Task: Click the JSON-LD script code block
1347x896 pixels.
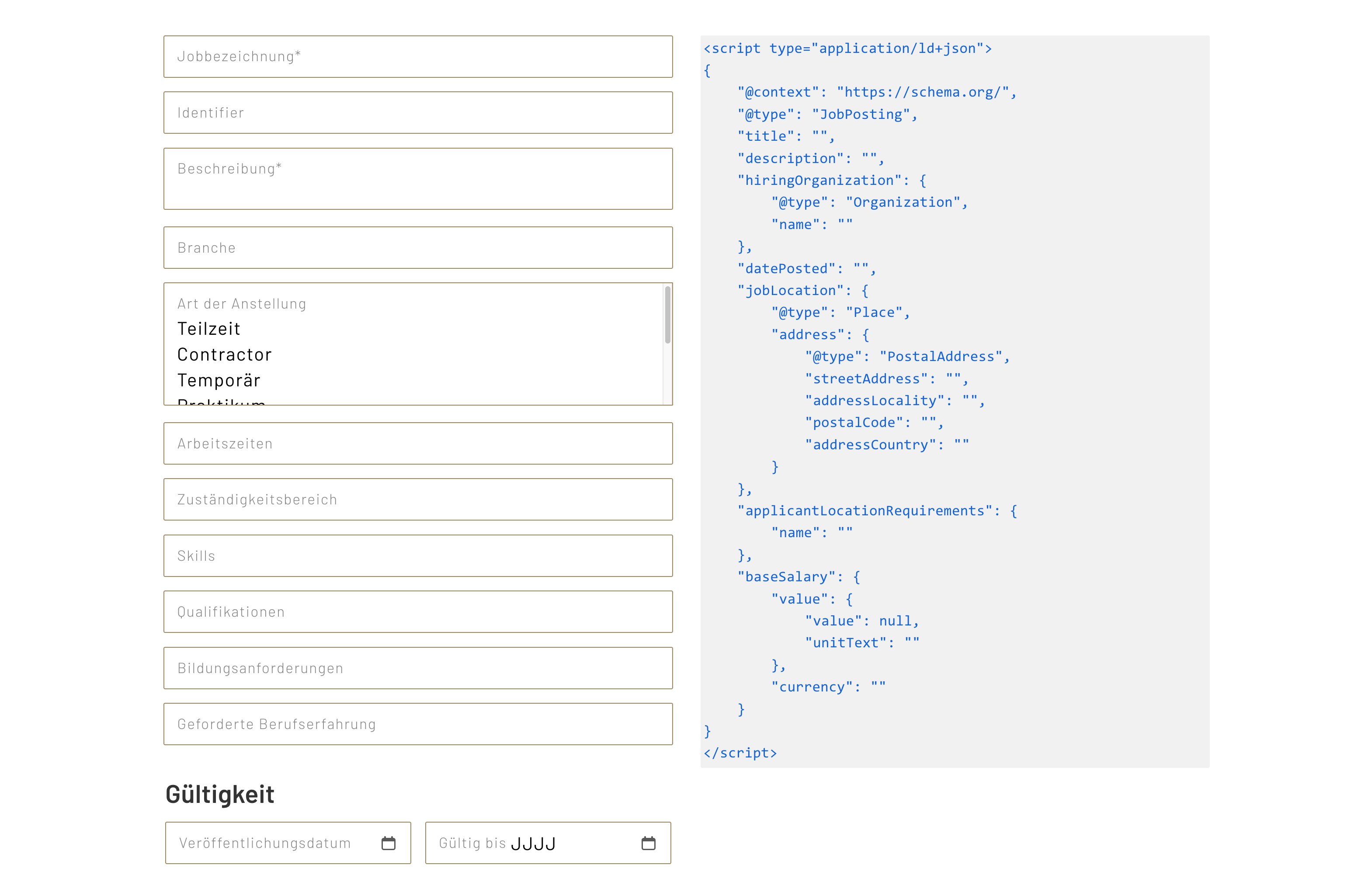Action: [954, 401]
